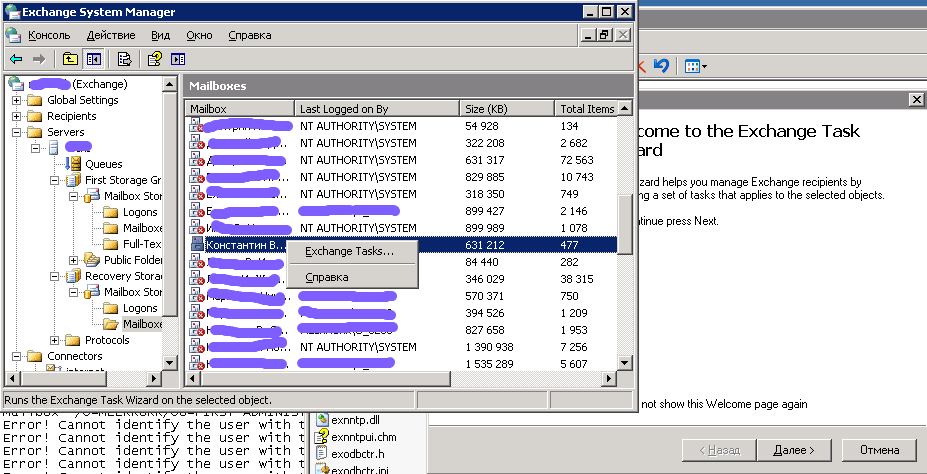The image size is (927, 474).
Task: Click the Recipients folder icon
Action: (35, 116)
